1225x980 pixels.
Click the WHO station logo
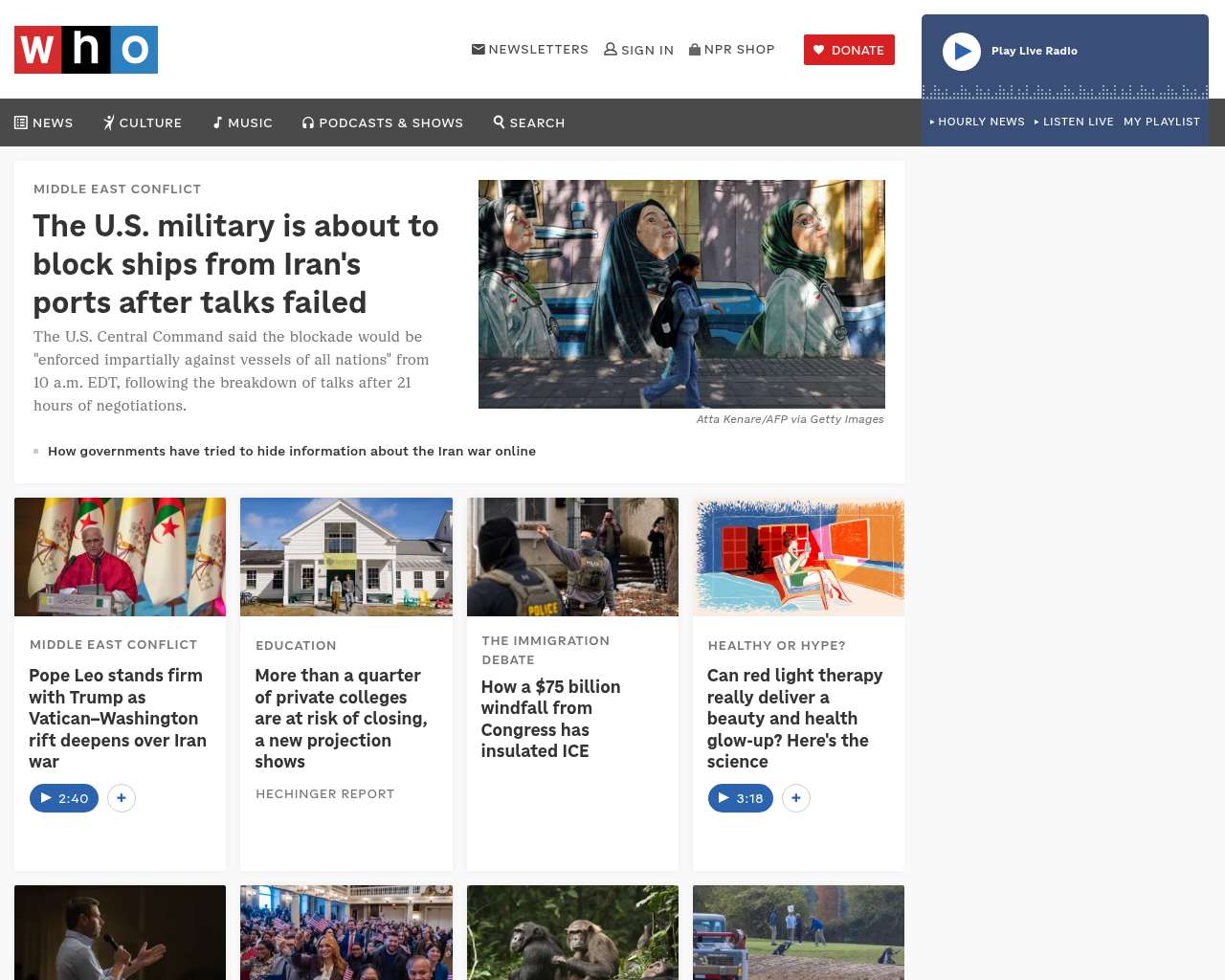point(86,50)
